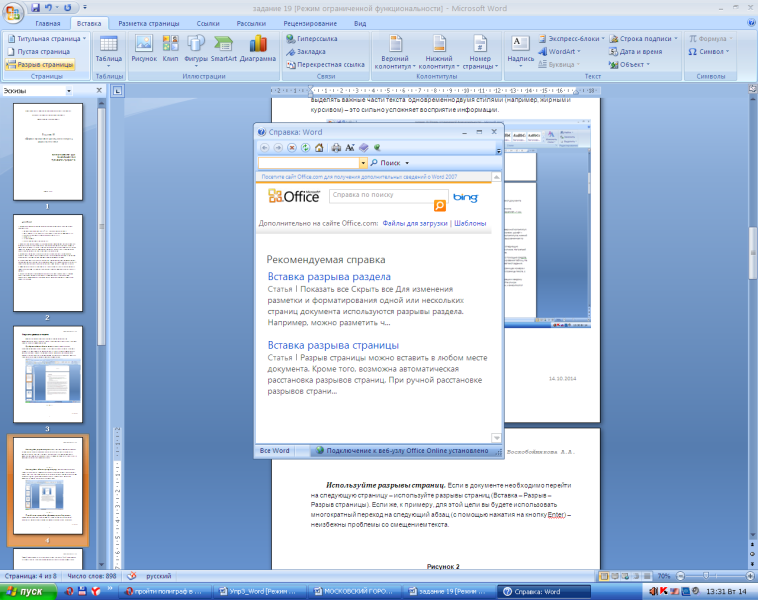Click Разрыв страницы page break
Image resolution: width=758 pixels, height=600 pixels.
(x=40, y=64)
